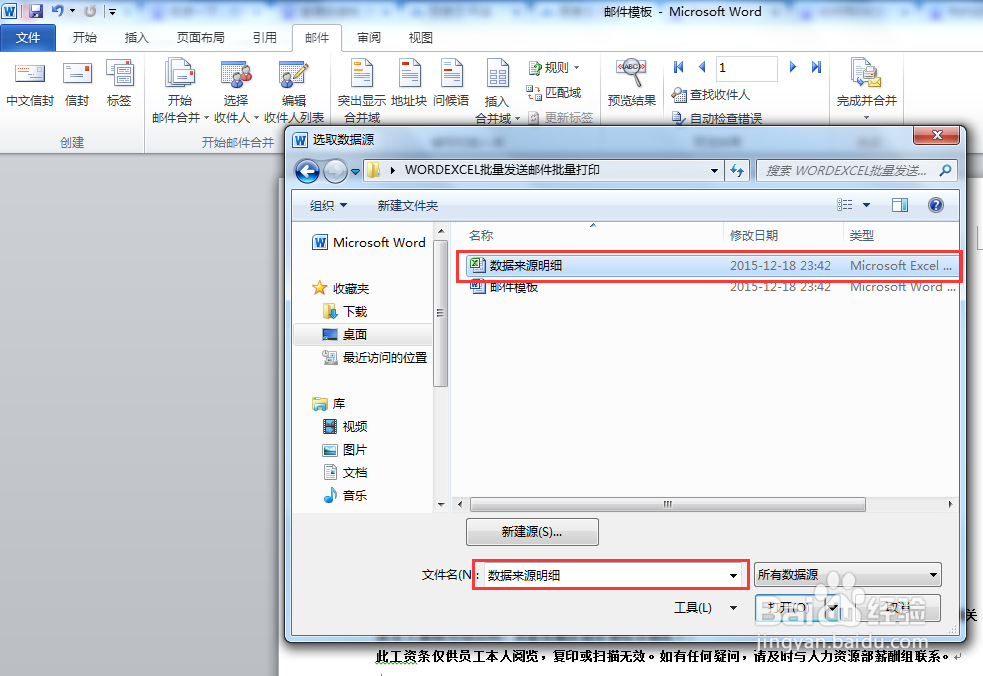Go to previous record arrow

702,67
